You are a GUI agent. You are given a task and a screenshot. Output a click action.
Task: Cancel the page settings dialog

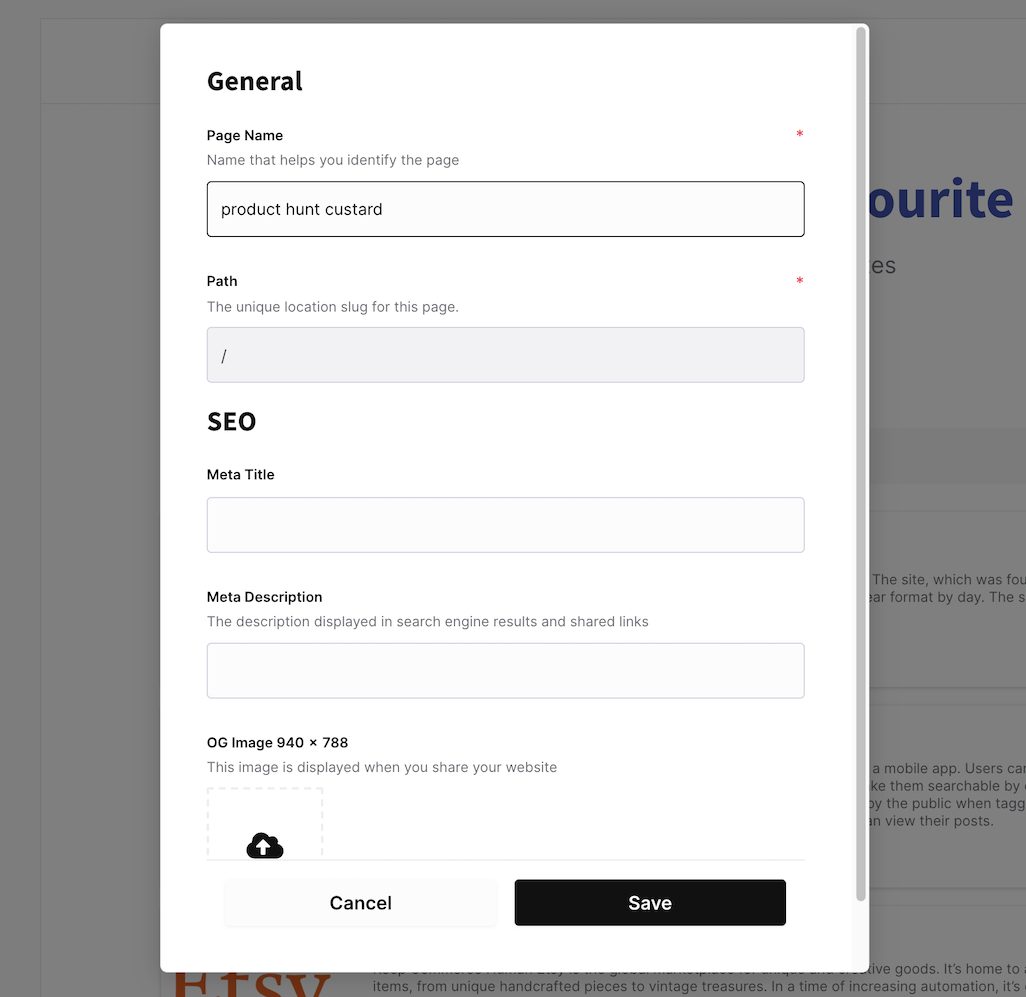(361, 903)
